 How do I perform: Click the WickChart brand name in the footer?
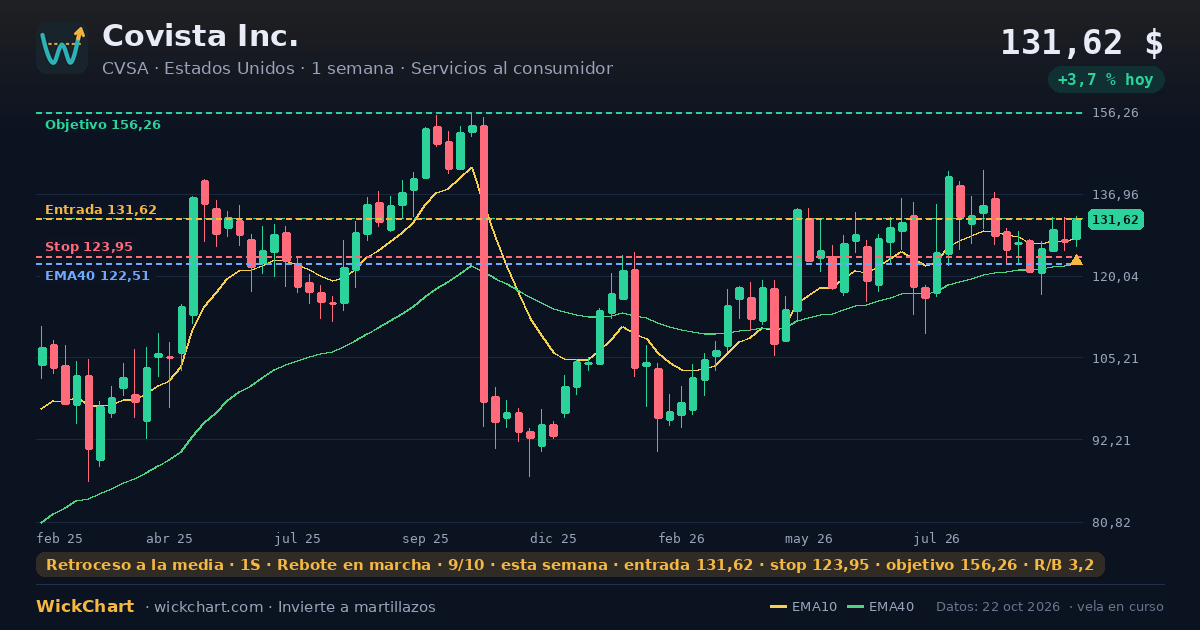coord(85,607)
